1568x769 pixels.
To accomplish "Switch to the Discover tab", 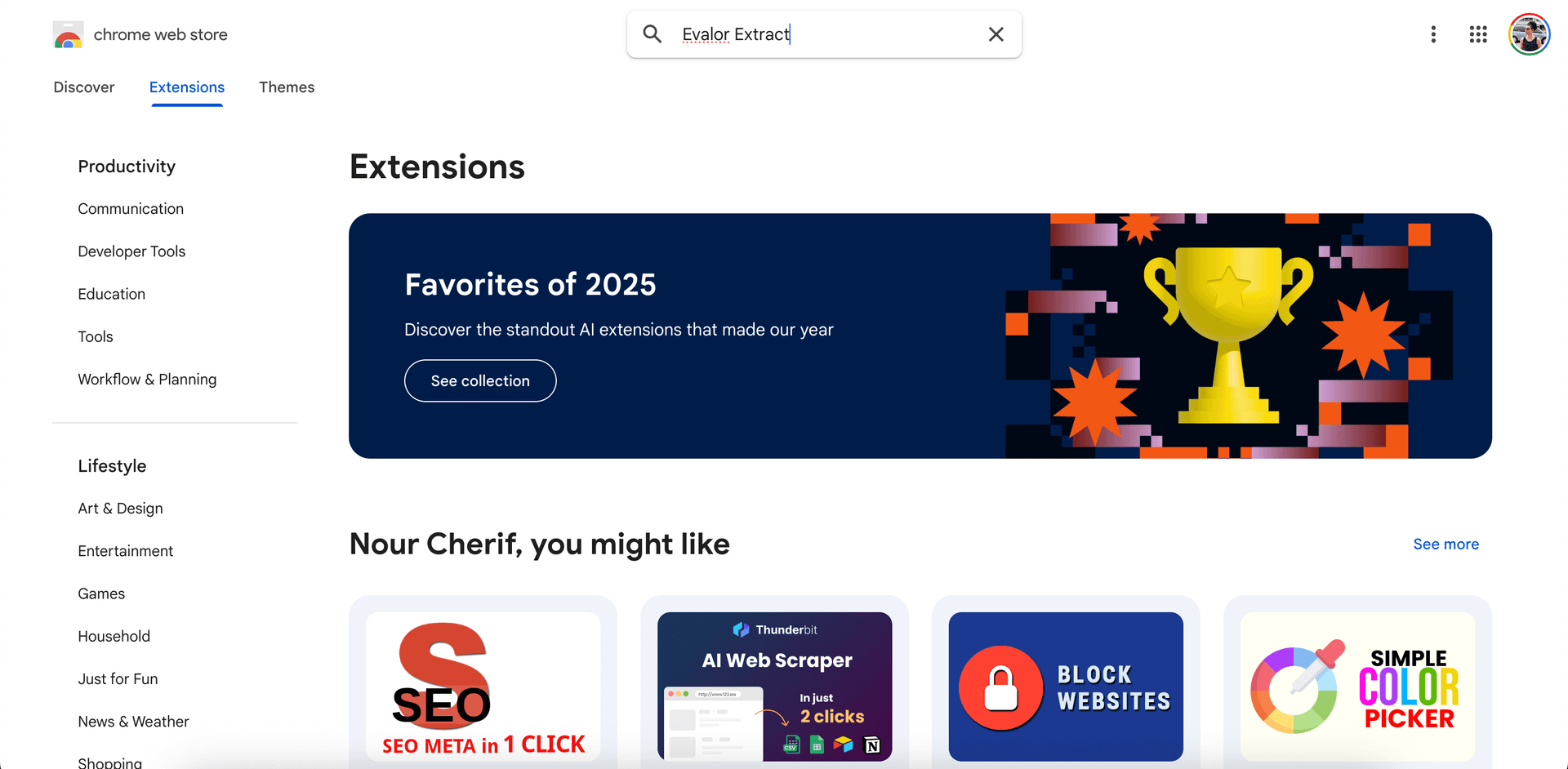I will (84, 87).
